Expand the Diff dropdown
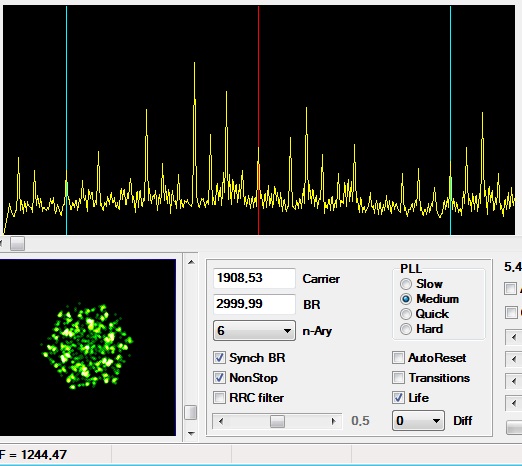The image size is (522, 466). coord(418,421)
